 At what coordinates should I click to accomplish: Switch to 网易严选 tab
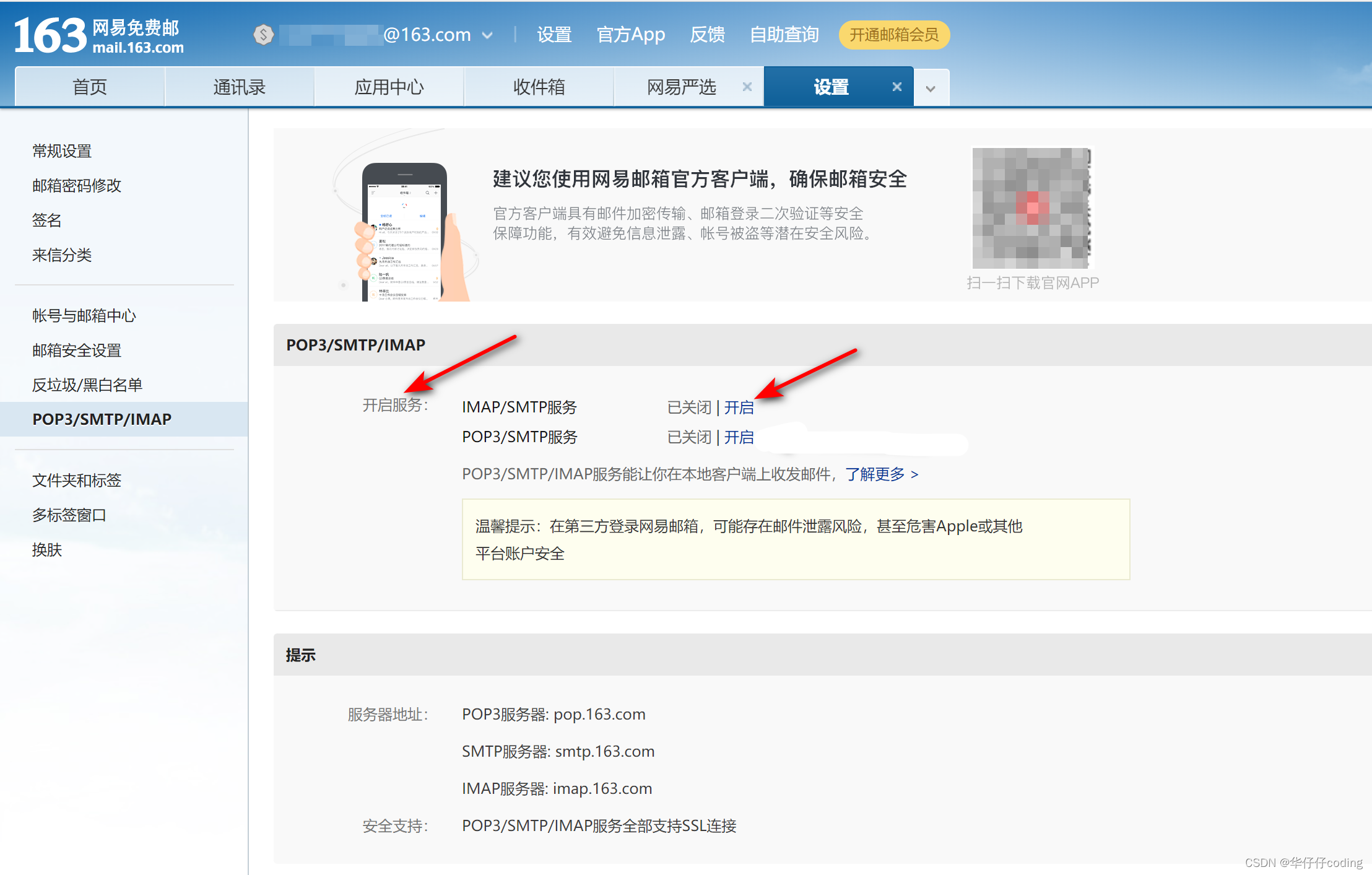[681, 87]
